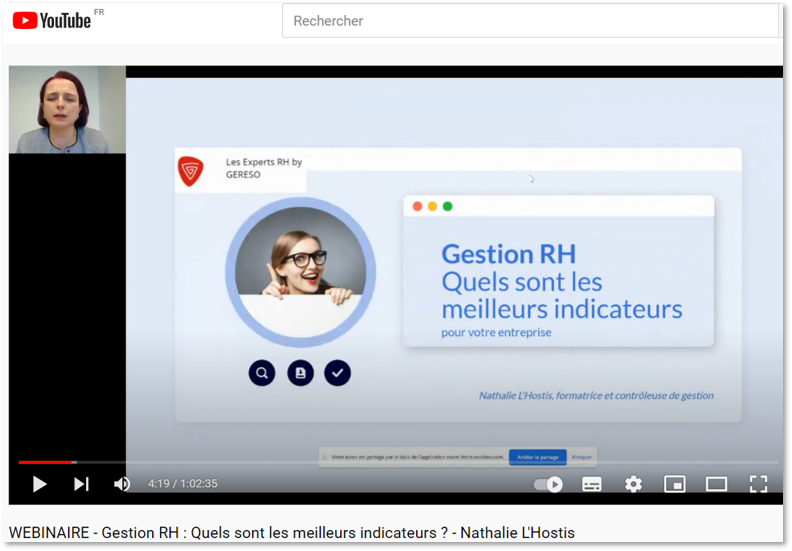Click the document icon in slide
792x551 pixels.
pos(301,373)
